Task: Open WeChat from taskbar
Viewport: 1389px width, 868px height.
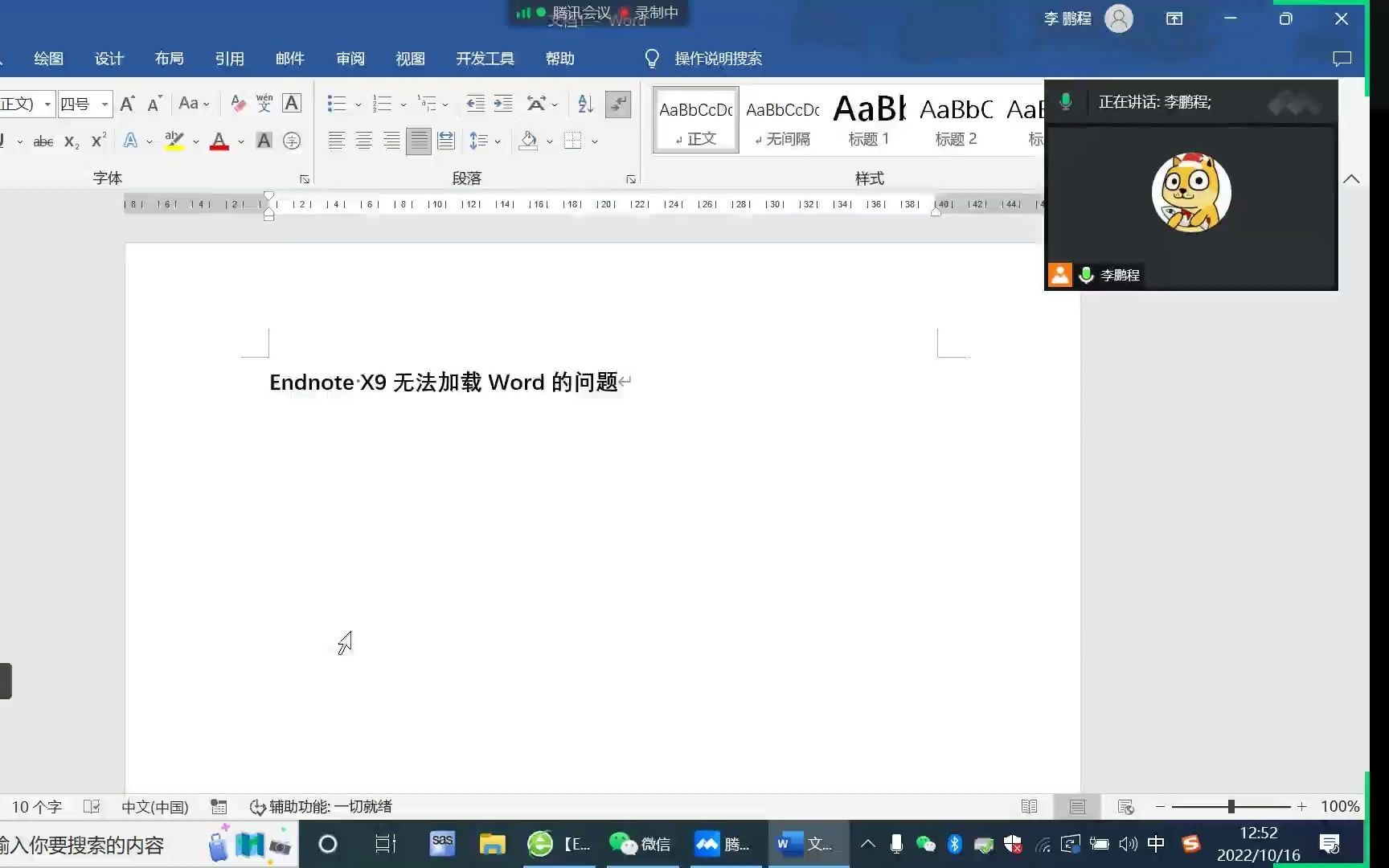Action: pos(641,844)
